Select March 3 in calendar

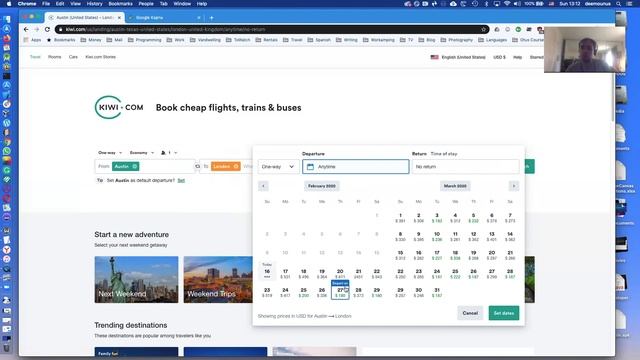click(437, 218)
